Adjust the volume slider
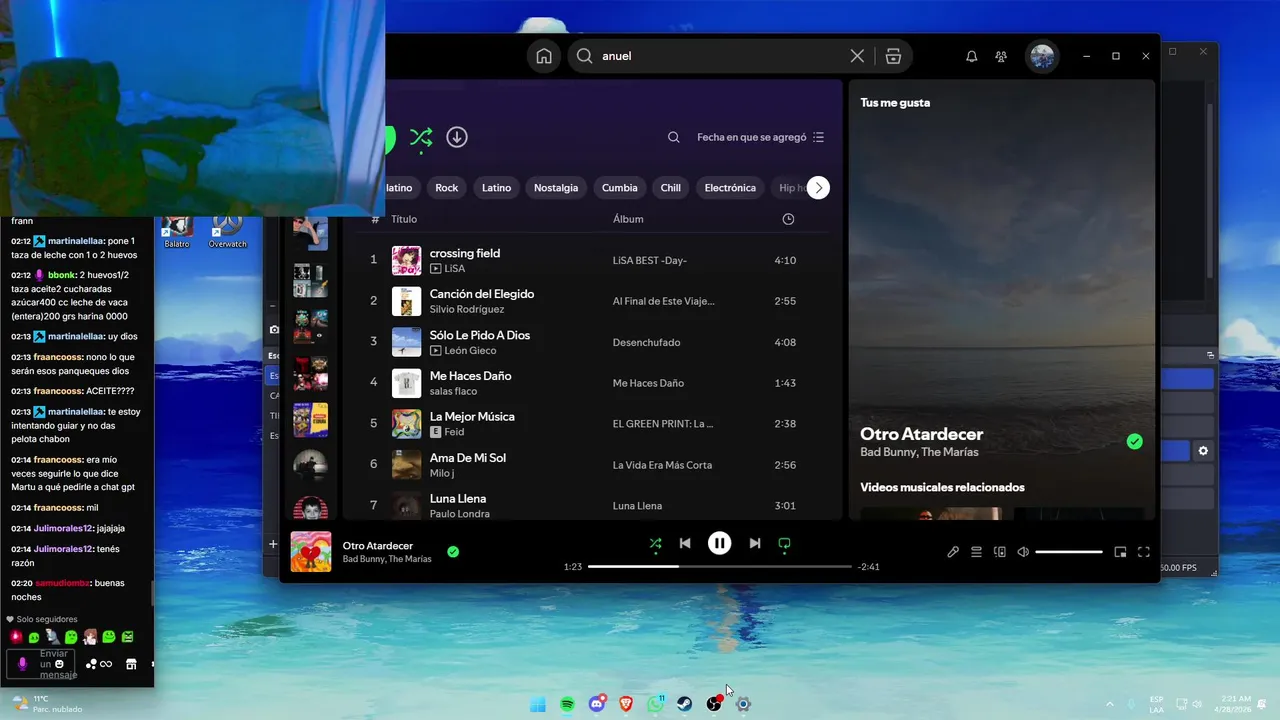 coord(1069,552)
